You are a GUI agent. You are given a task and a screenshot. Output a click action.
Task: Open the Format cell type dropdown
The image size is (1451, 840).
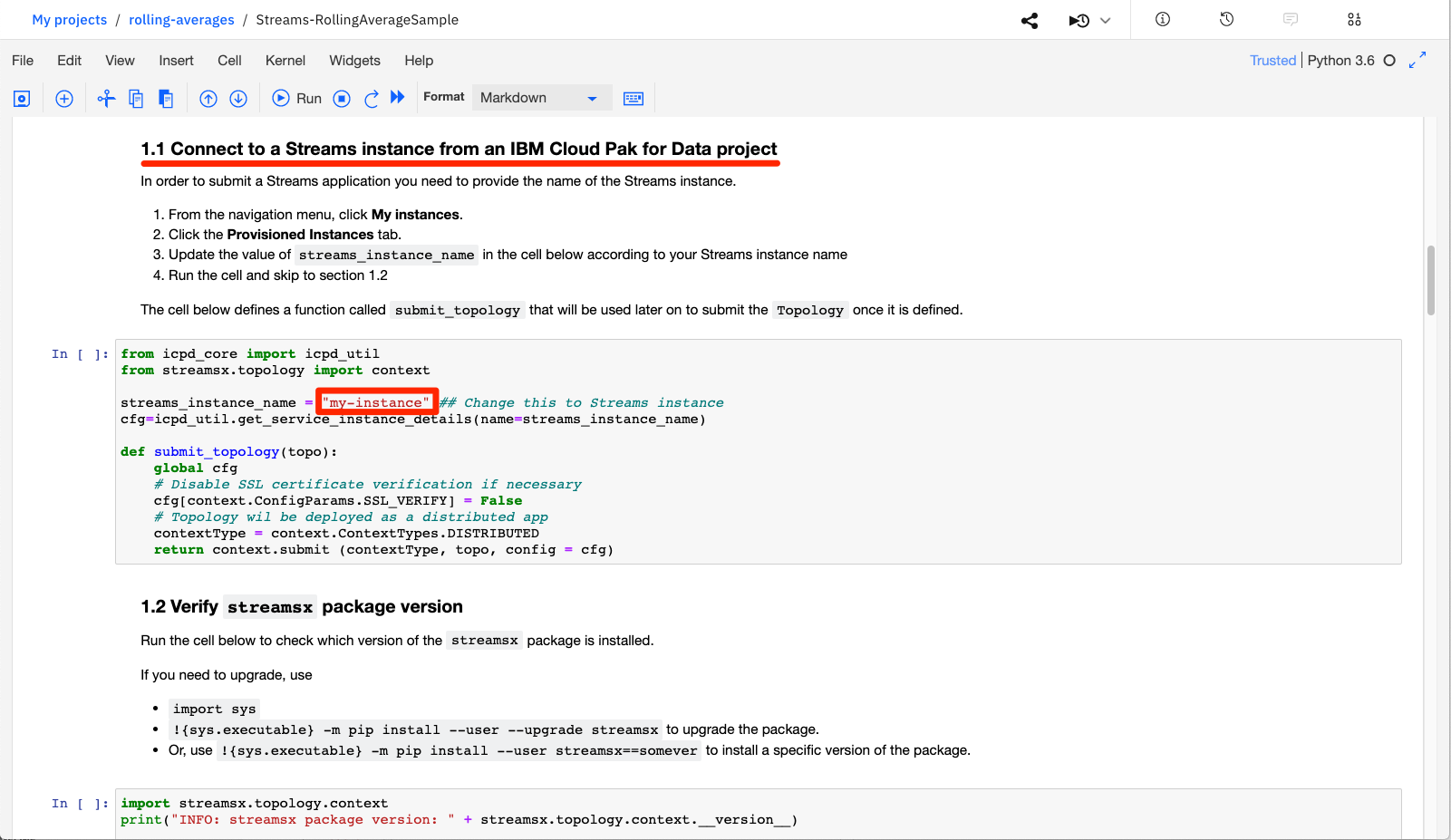click(x=541, y=98)
